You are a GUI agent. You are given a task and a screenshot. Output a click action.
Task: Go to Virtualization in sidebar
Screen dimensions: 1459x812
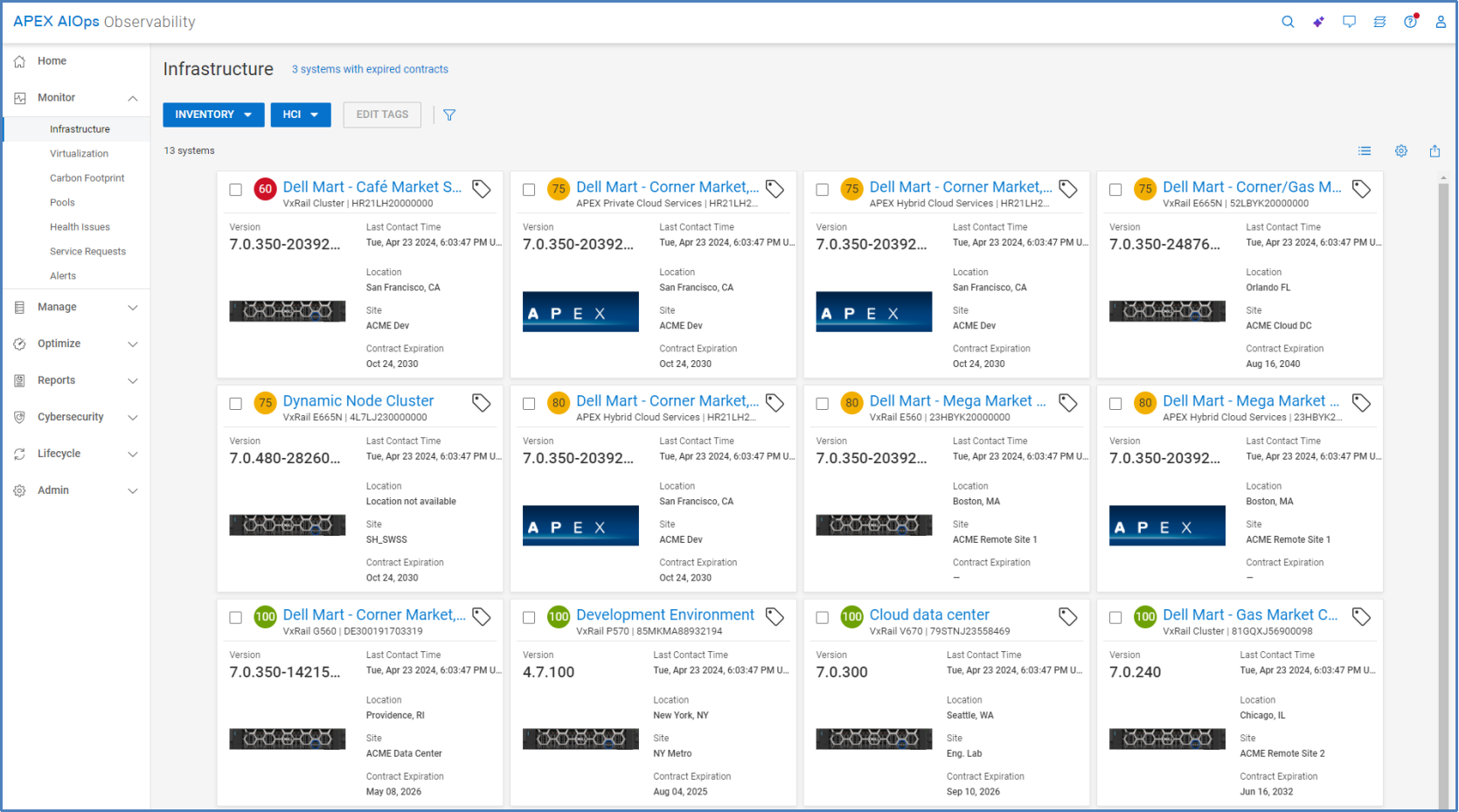(79, 154)
